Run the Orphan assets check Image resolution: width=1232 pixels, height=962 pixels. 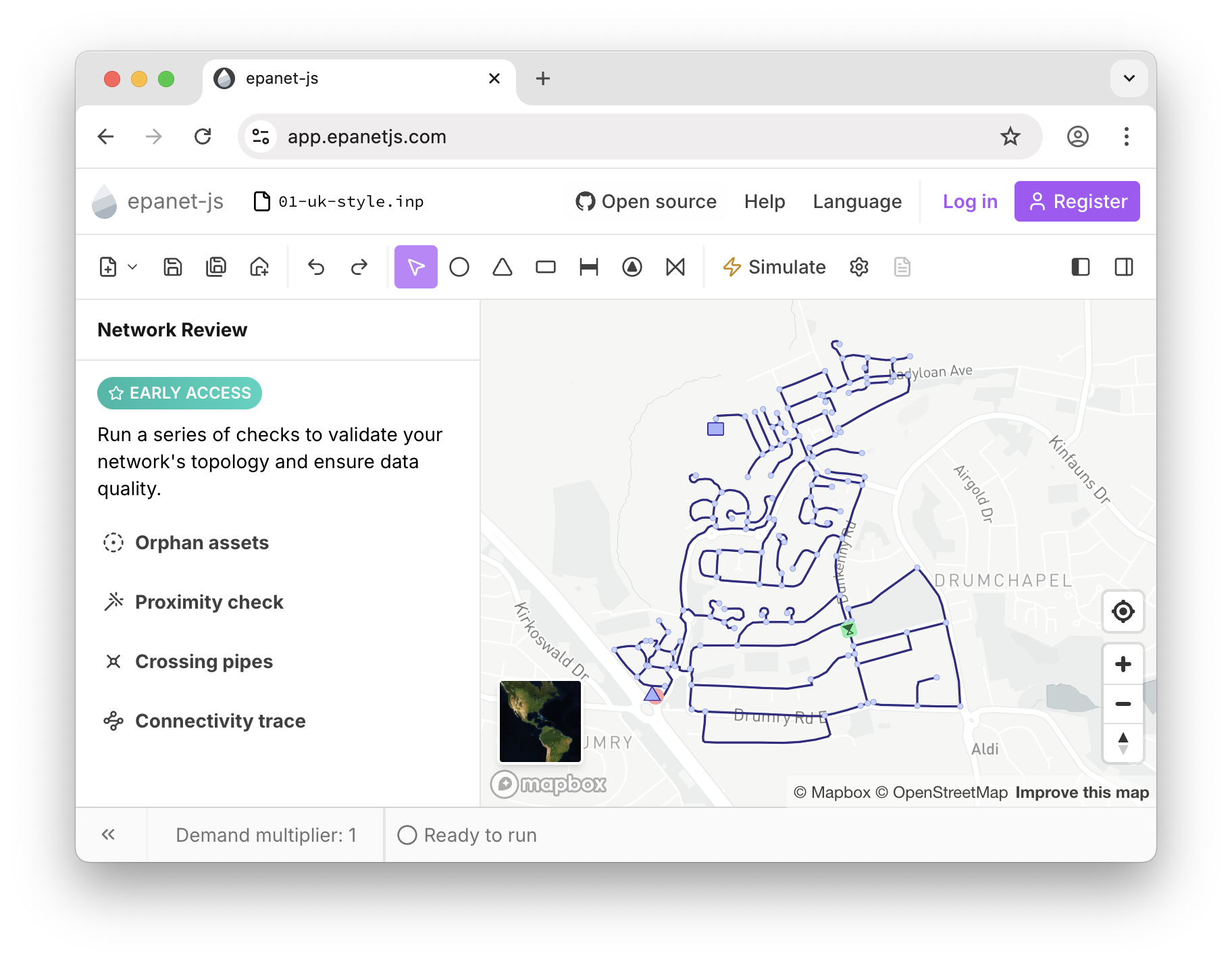(x=201, y=542)
